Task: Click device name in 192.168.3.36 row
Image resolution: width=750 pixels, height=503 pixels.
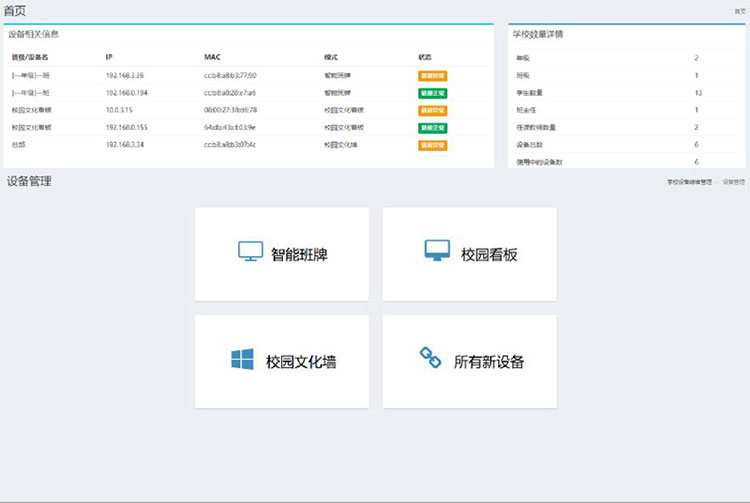Action: pos(31,76)
